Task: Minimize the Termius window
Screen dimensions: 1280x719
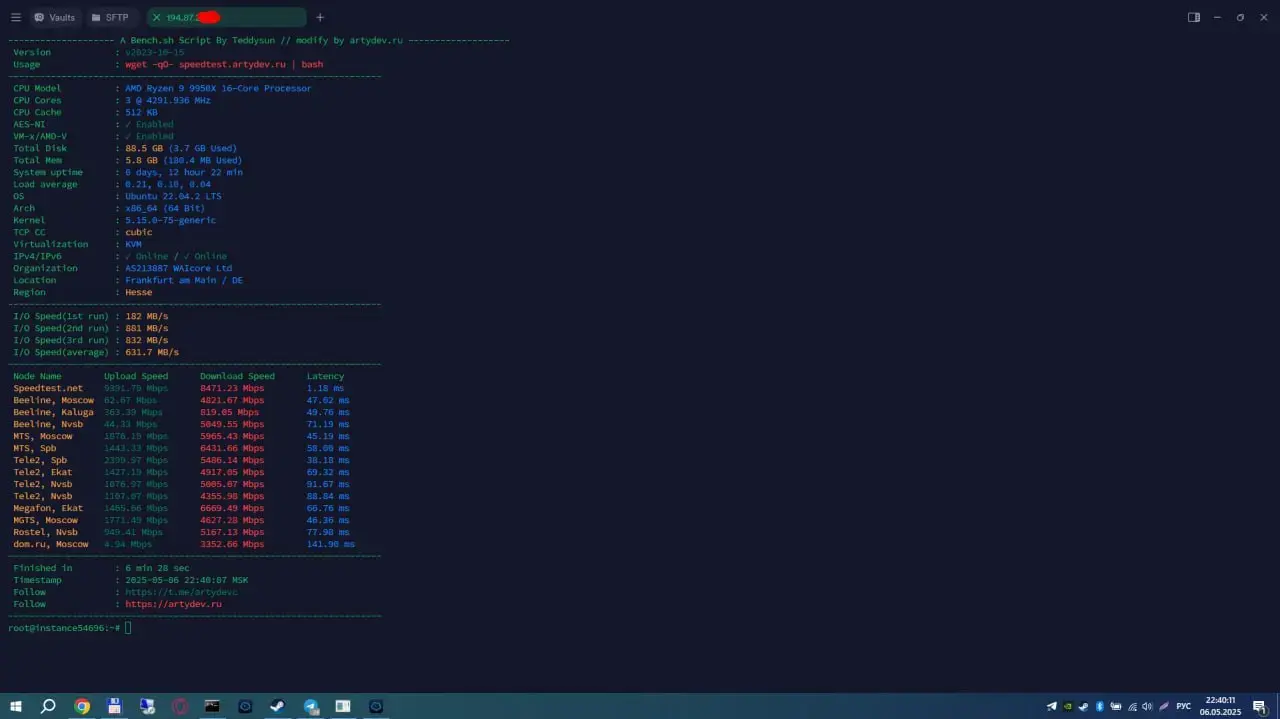Action: click(1218, 17)
